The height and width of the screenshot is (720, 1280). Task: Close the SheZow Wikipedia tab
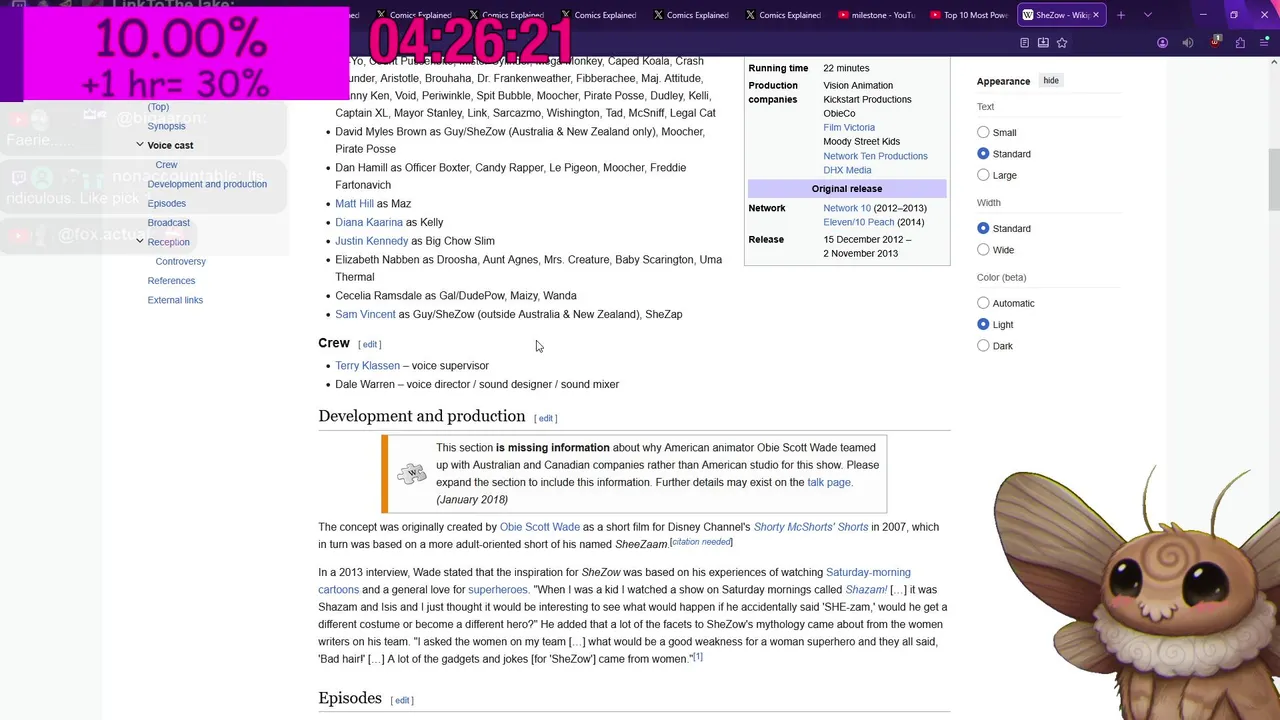click(x=1095, y=15)
